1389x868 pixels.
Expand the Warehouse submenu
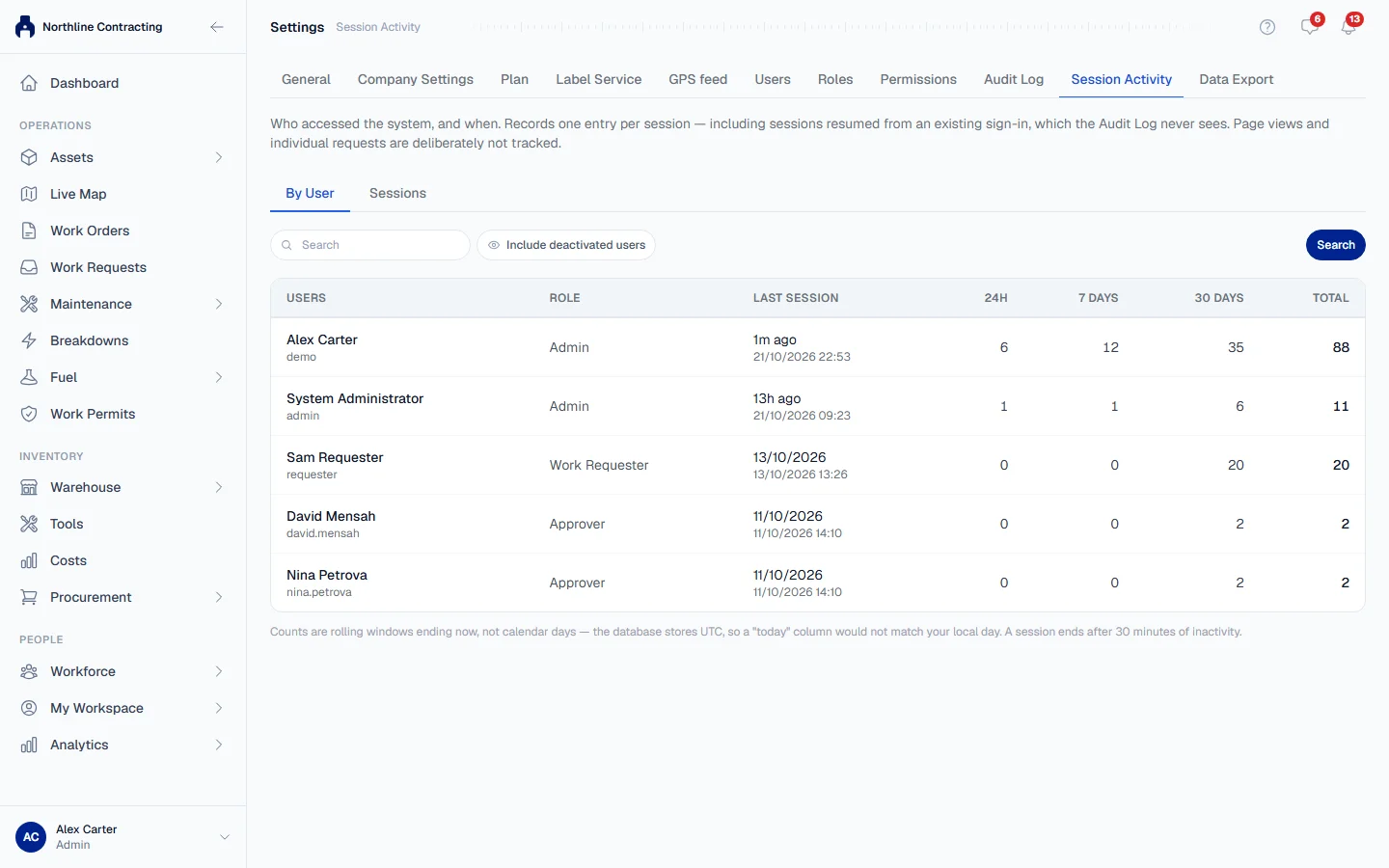click(x=219, y=487)
